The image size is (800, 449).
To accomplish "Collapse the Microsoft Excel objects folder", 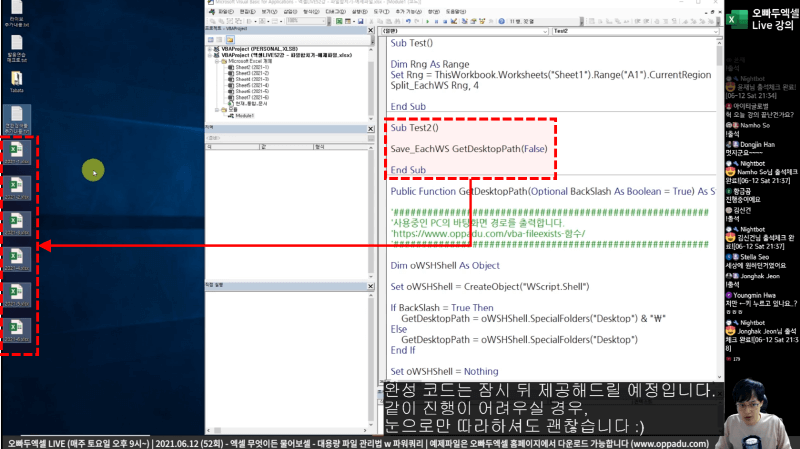I will (x=216, y=61).
